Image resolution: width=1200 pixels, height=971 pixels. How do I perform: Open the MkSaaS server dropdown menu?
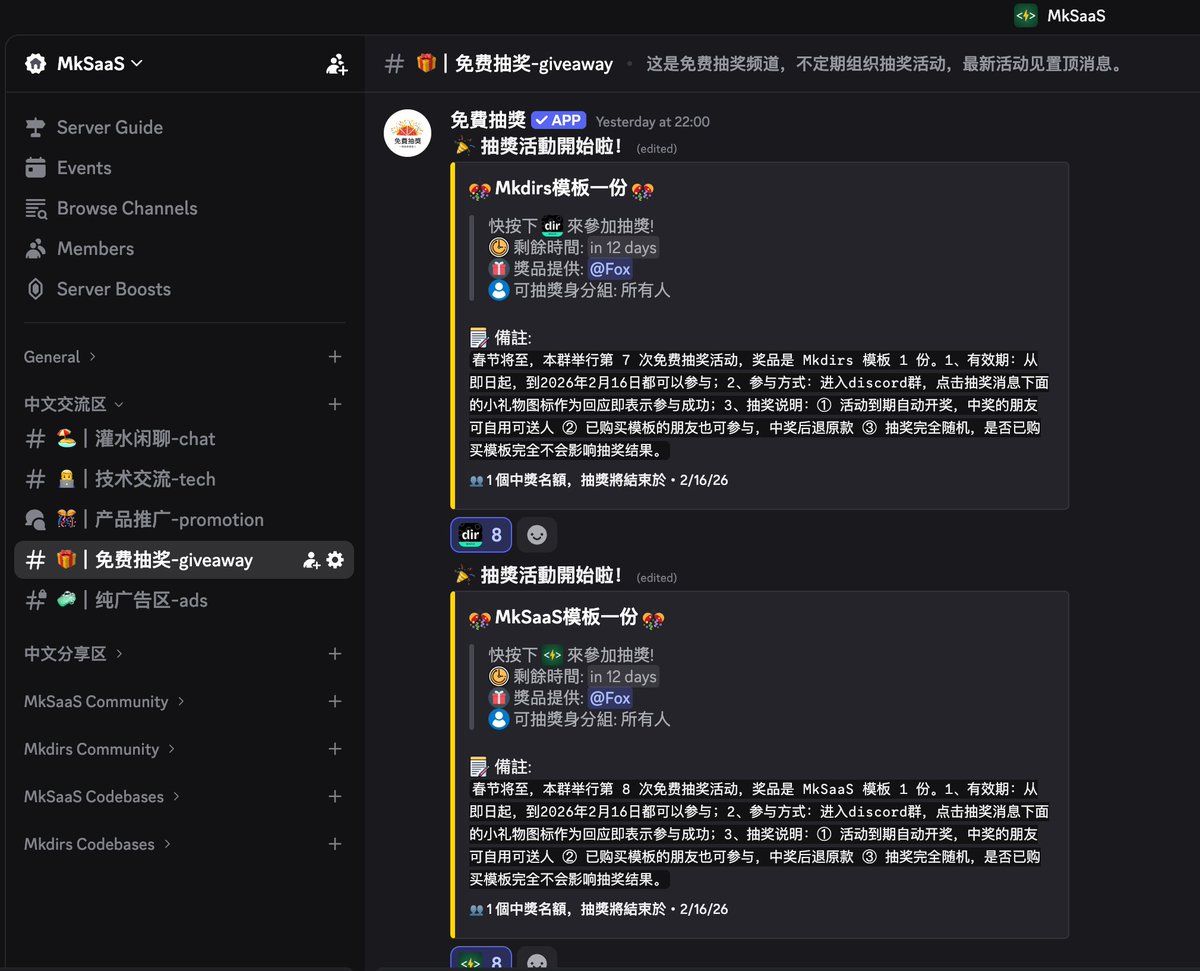(x=85, y=64)
